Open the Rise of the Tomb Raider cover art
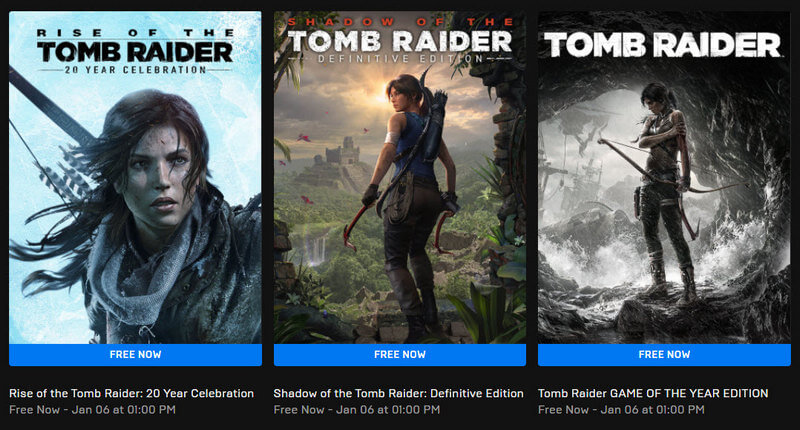The image size is (800, 430). 135,178
